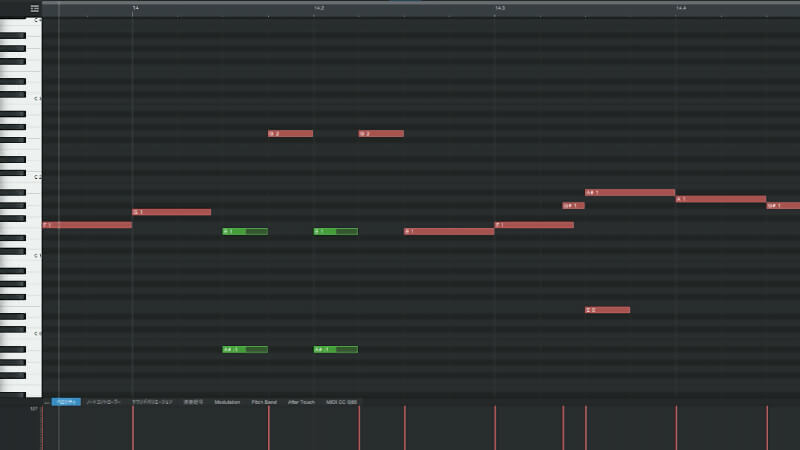Switch to the After Touch lane tab
This screenshot has width=800, height=450.
pyautogui.click(x=302, y=402)
